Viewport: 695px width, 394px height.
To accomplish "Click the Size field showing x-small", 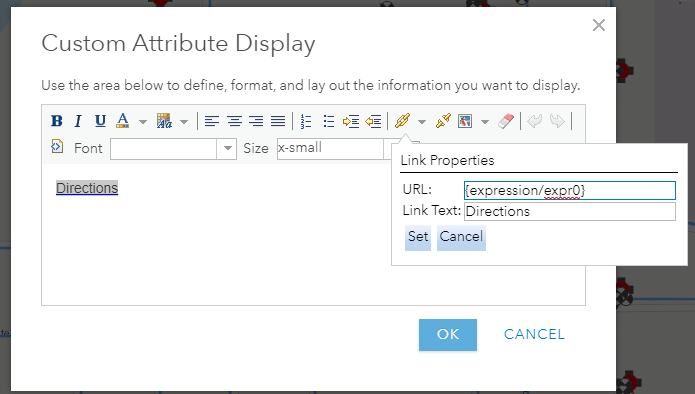I will [x=330, y=148].
